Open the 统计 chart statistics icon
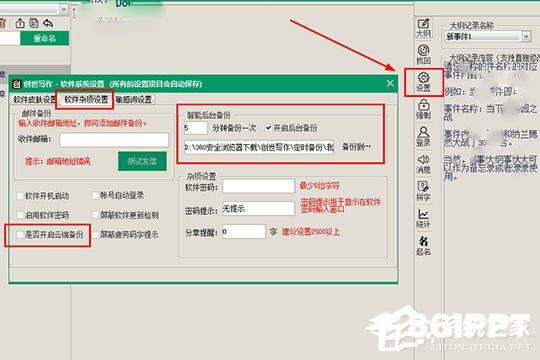The width and height of the screenshot is (540, 360). point(423,218)
